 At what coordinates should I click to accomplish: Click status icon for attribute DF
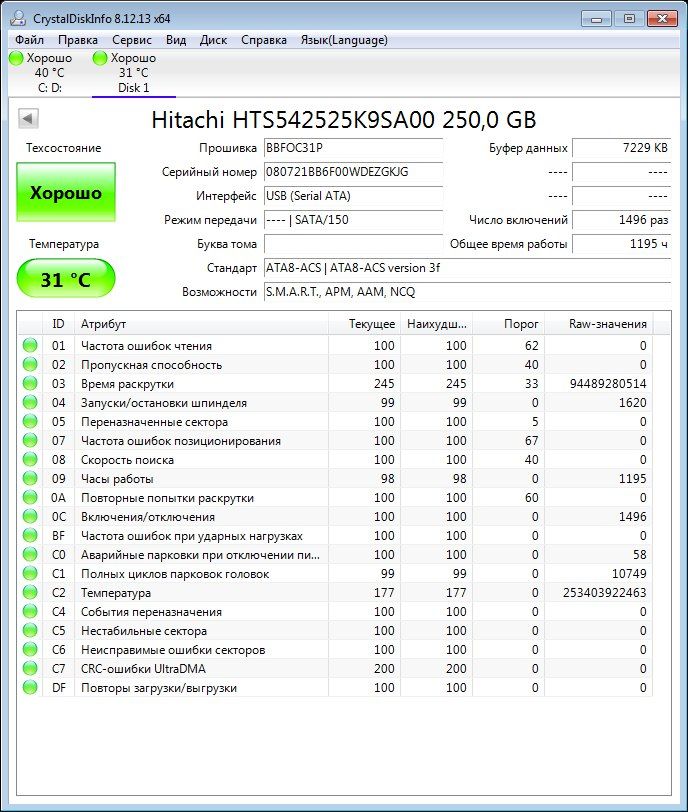tap(30, 687)
